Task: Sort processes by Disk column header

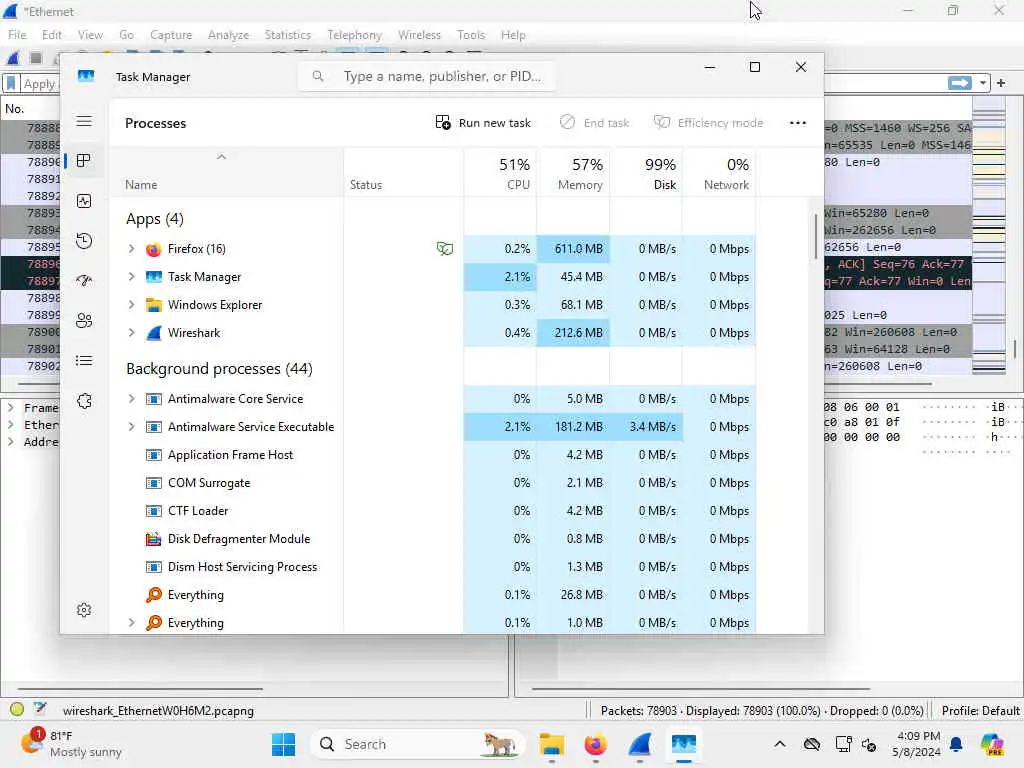Action: coord(647,173)
